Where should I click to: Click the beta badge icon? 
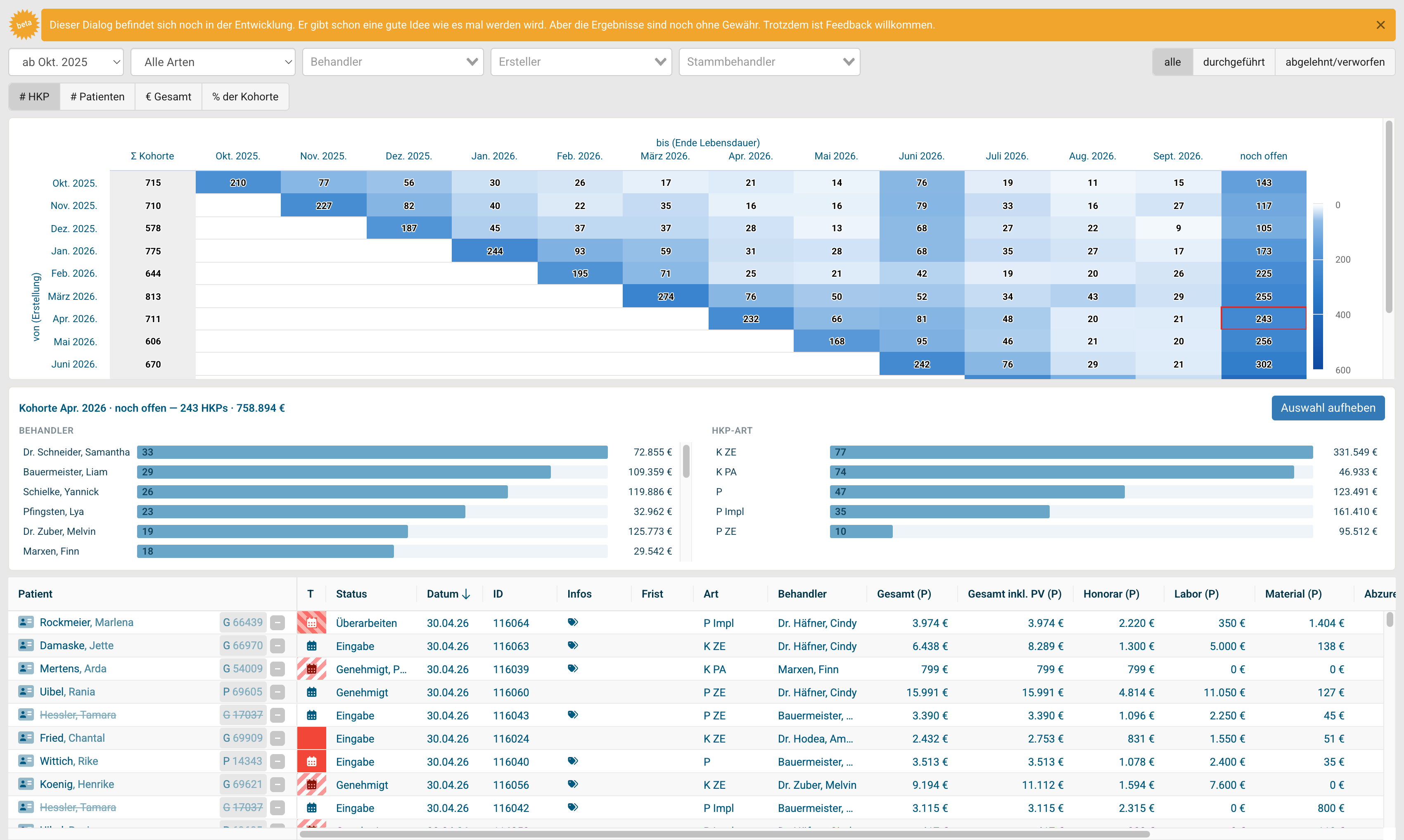(x=24, y=24)
